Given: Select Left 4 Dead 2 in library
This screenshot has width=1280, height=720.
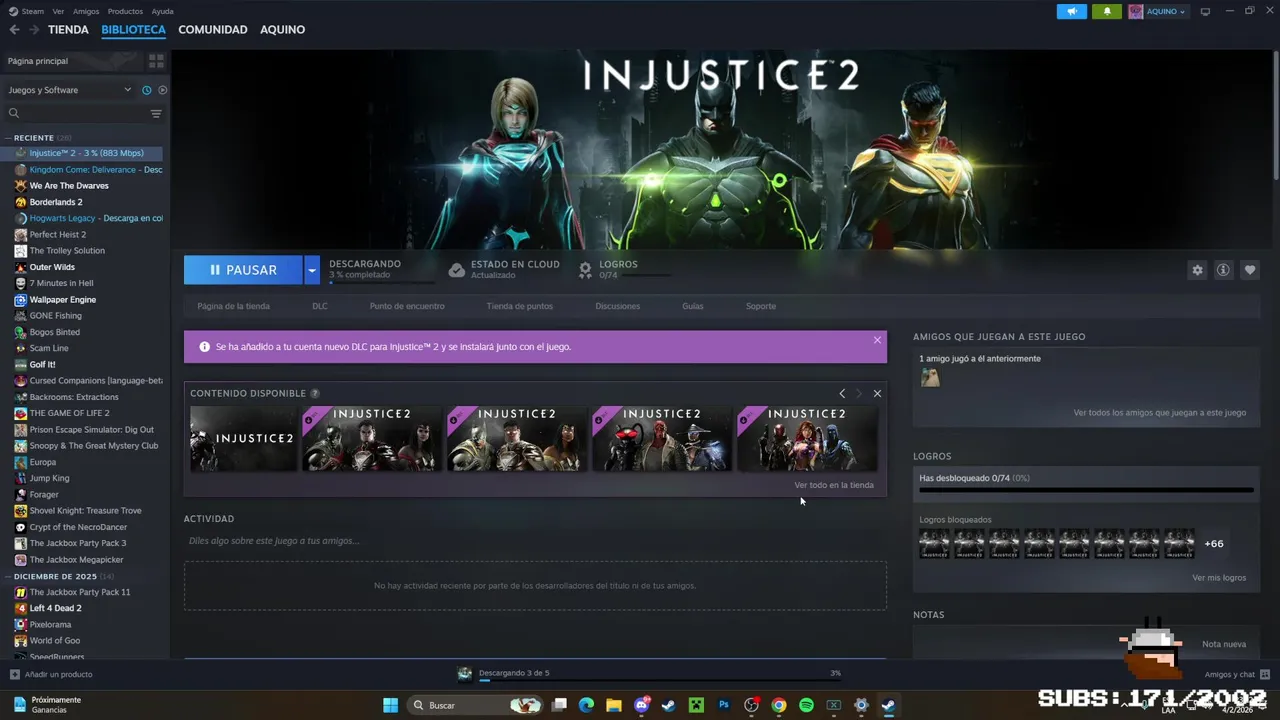Looking at the screenshot, I should [x=55, y=608].
